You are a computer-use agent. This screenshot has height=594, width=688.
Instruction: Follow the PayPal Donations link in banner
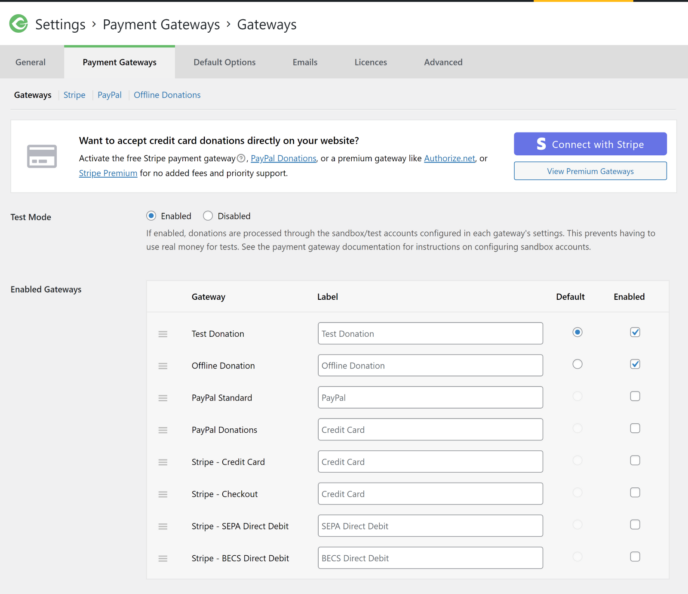point(283,158)
